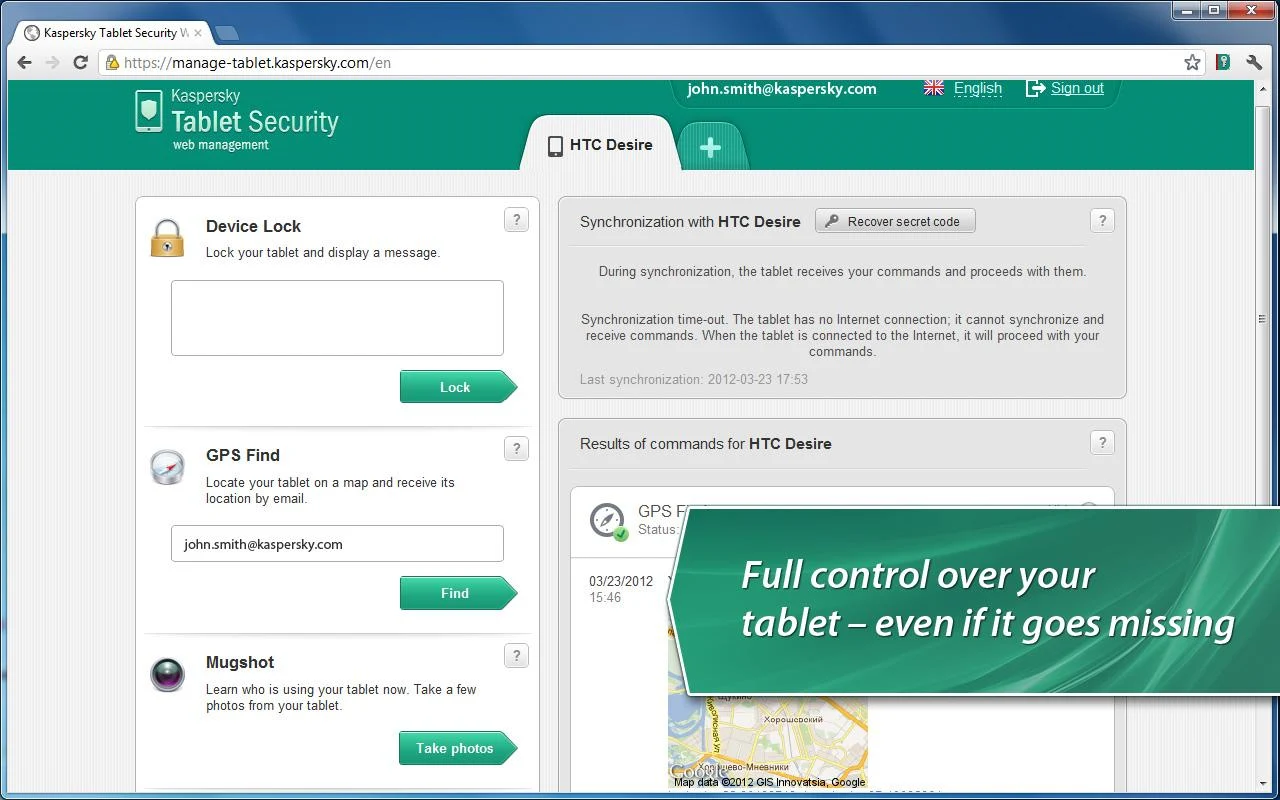Click the Sign out link

click(1077, 88)
